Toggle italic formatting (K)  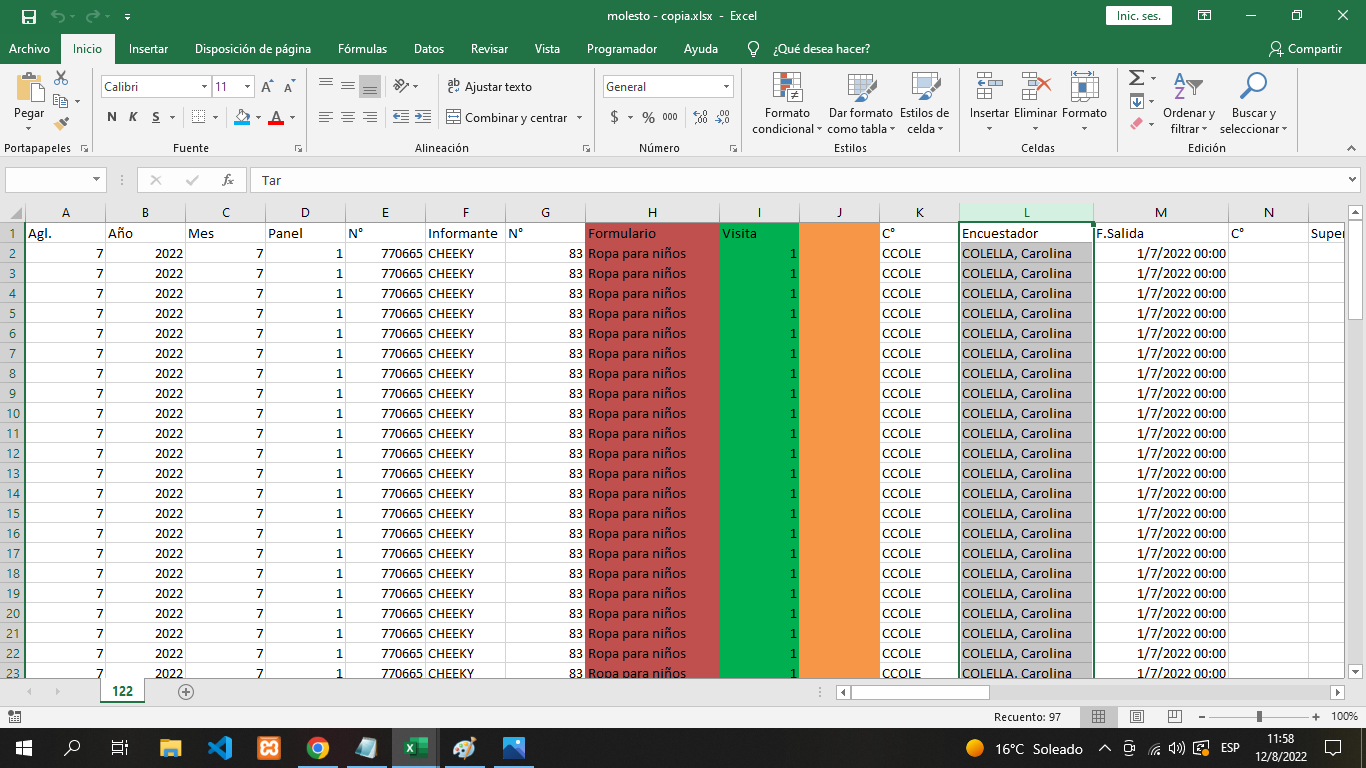click(133, 117)
